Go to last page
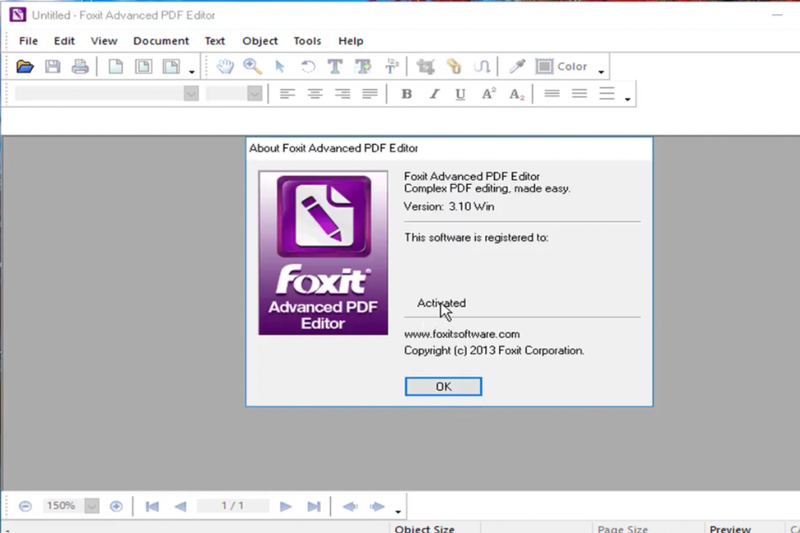Viewport: 800px width, 533px height. pos(314,506)
